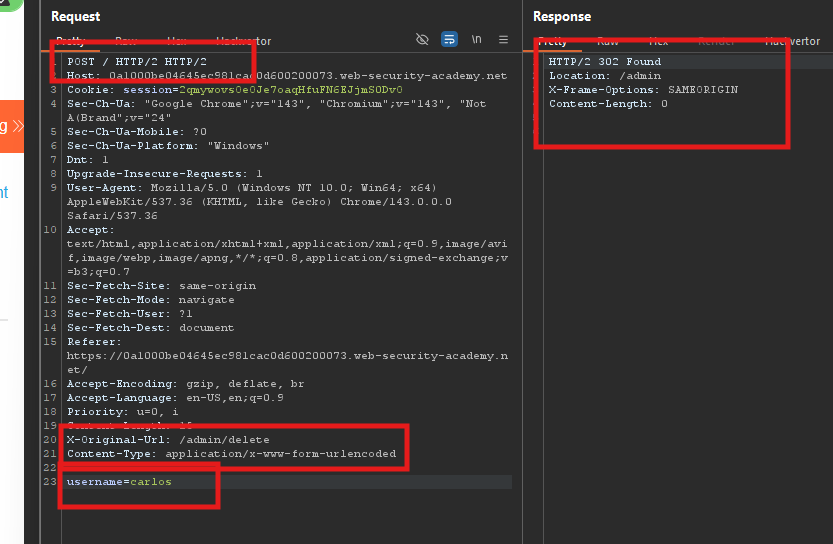
Task: Click 'Sec-Fetch-User: ?1' line
Action: click(x=130, y=314)
